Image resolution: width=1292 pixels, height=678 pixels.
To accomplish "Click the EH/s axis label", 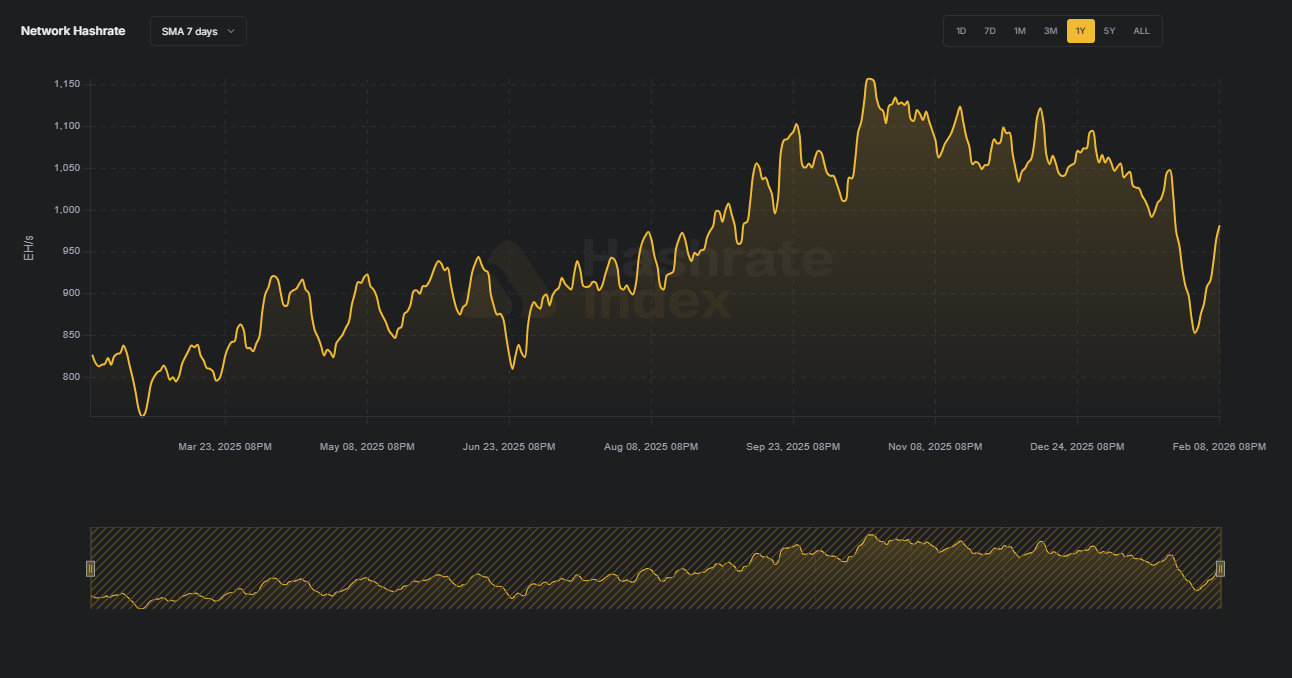I will pyautogui.click(x=30, y=247).
